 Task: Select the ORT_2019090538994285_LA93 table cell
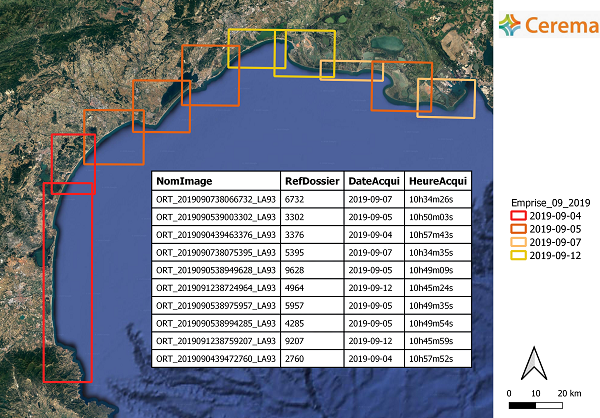coord(216,323)
